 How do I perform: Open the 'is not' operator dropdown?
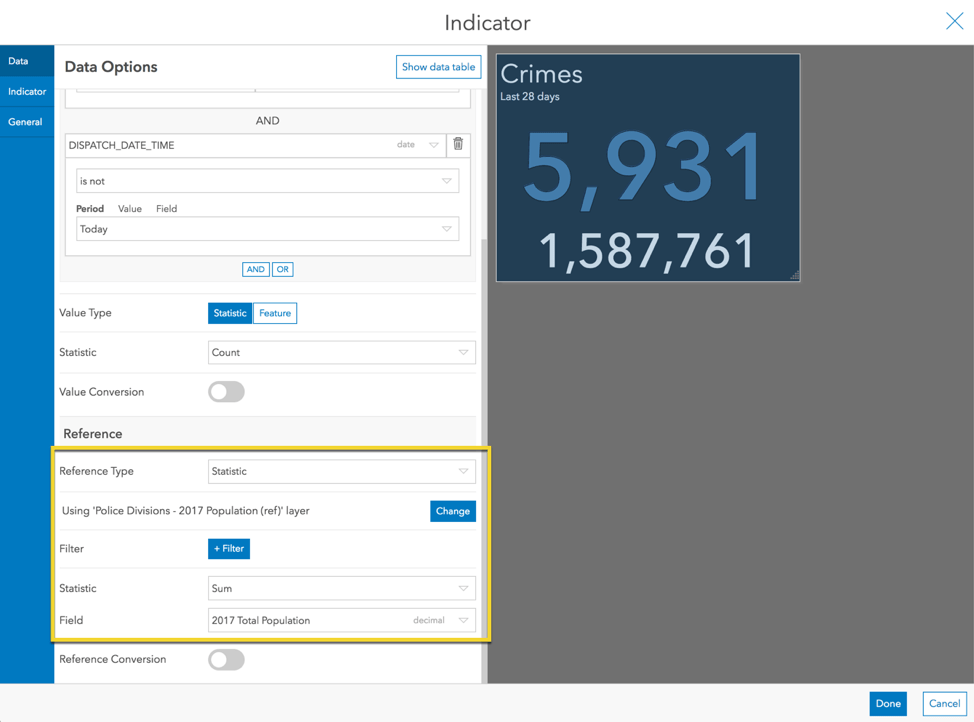[268, 181]
